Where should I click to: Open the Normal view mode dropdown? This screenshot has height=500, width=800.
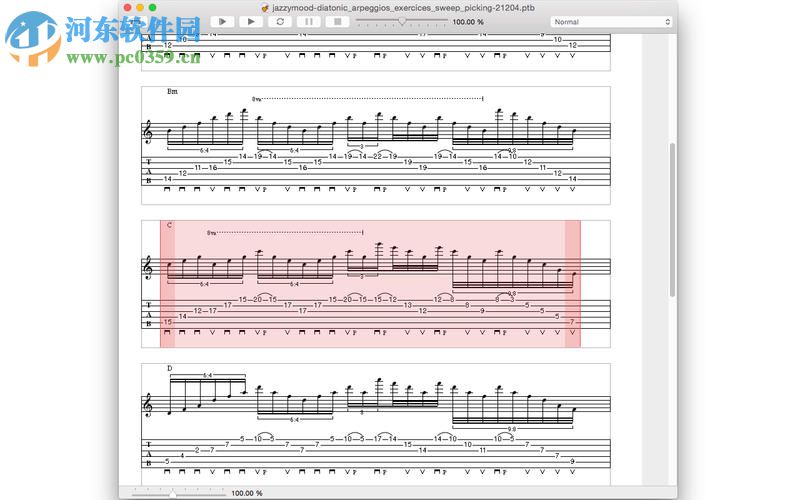click(x=611, y=22)
